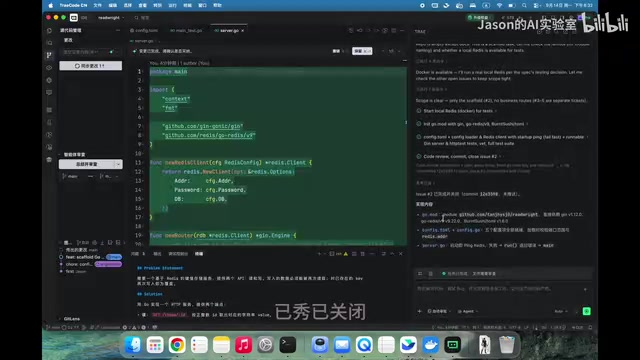Open the Apple menu
This screenshot has width=640, height=360.
pos(51,5)
